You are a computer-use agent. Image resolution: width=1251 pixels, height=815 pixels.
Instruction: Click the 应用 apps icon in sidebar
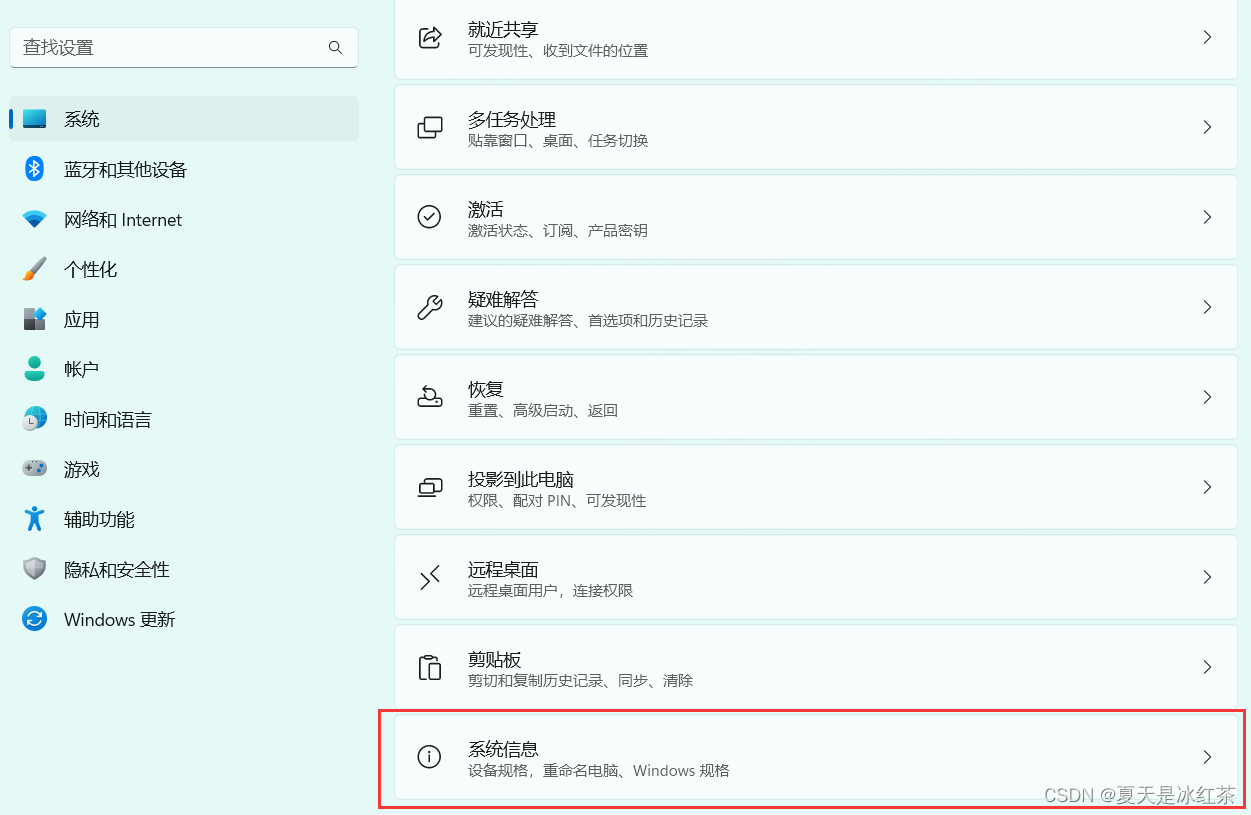[35, 319]
